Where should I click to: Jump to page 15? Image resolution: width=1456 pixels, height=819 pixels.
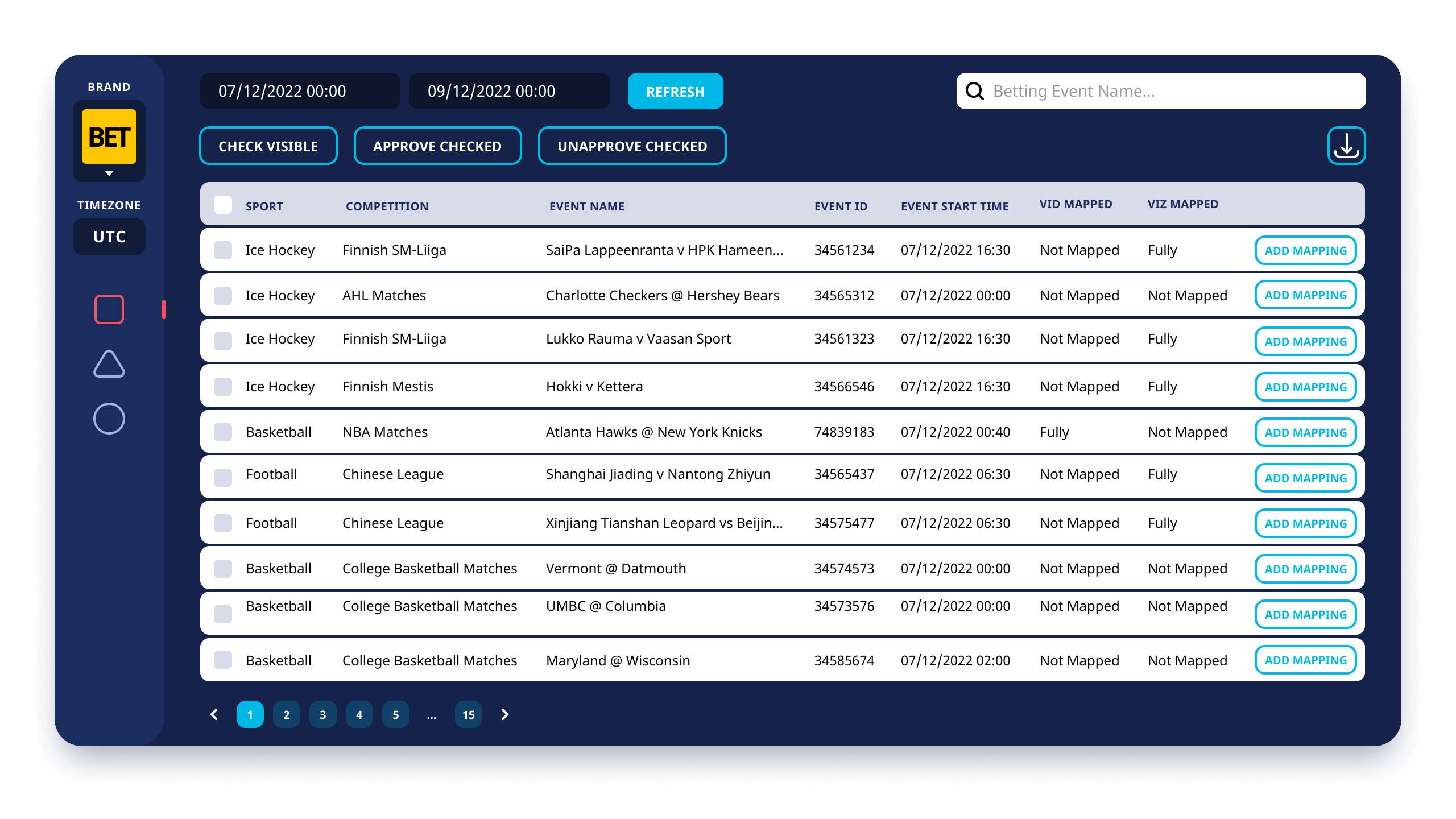(468, 714)
